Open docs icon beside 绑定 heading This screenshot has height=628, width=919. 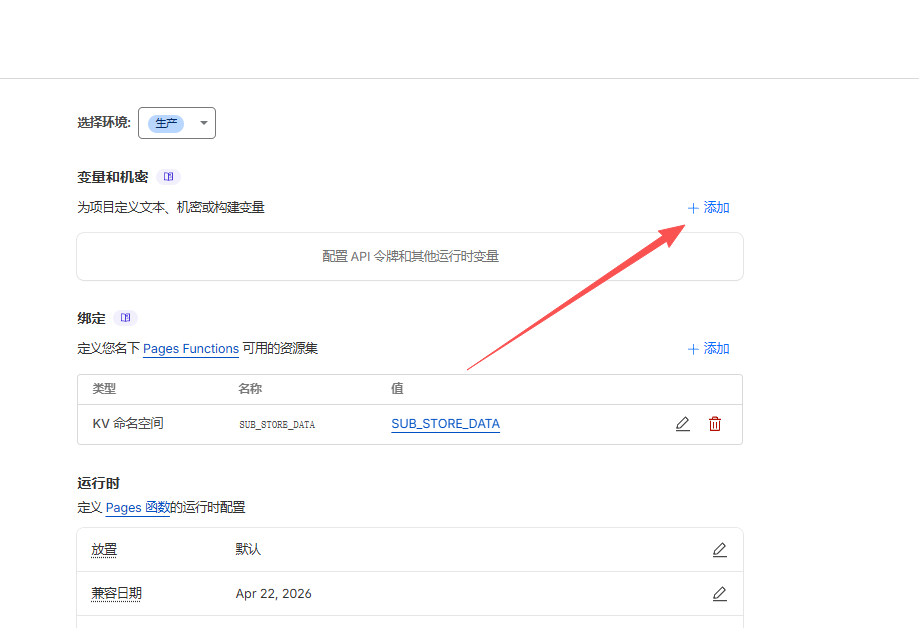[x=125, y=318]
